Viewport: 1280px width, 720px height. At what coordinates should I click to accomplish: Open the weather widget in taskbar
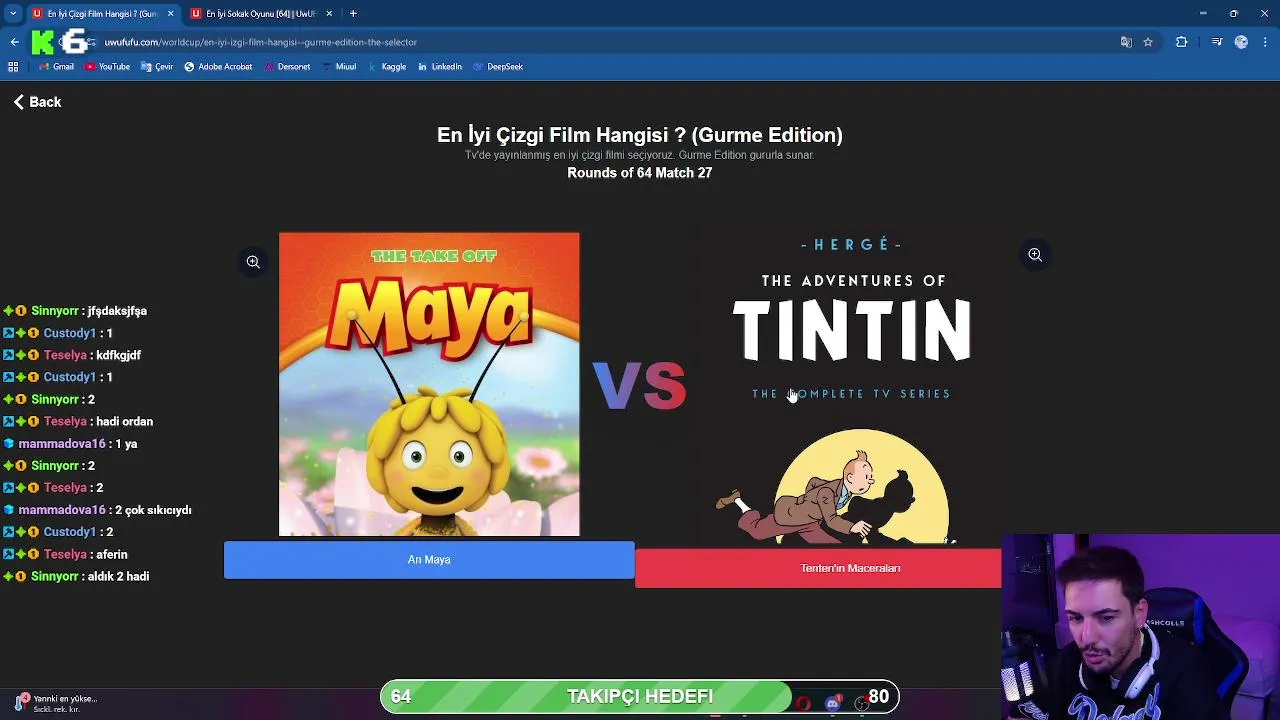[x=55, y=703]
